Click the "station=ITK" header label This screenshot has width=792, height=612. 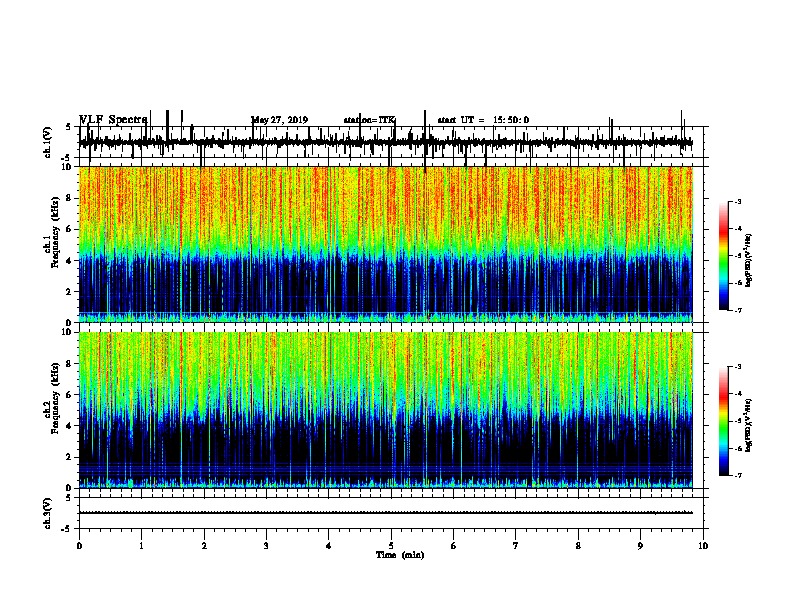[369, 120]
